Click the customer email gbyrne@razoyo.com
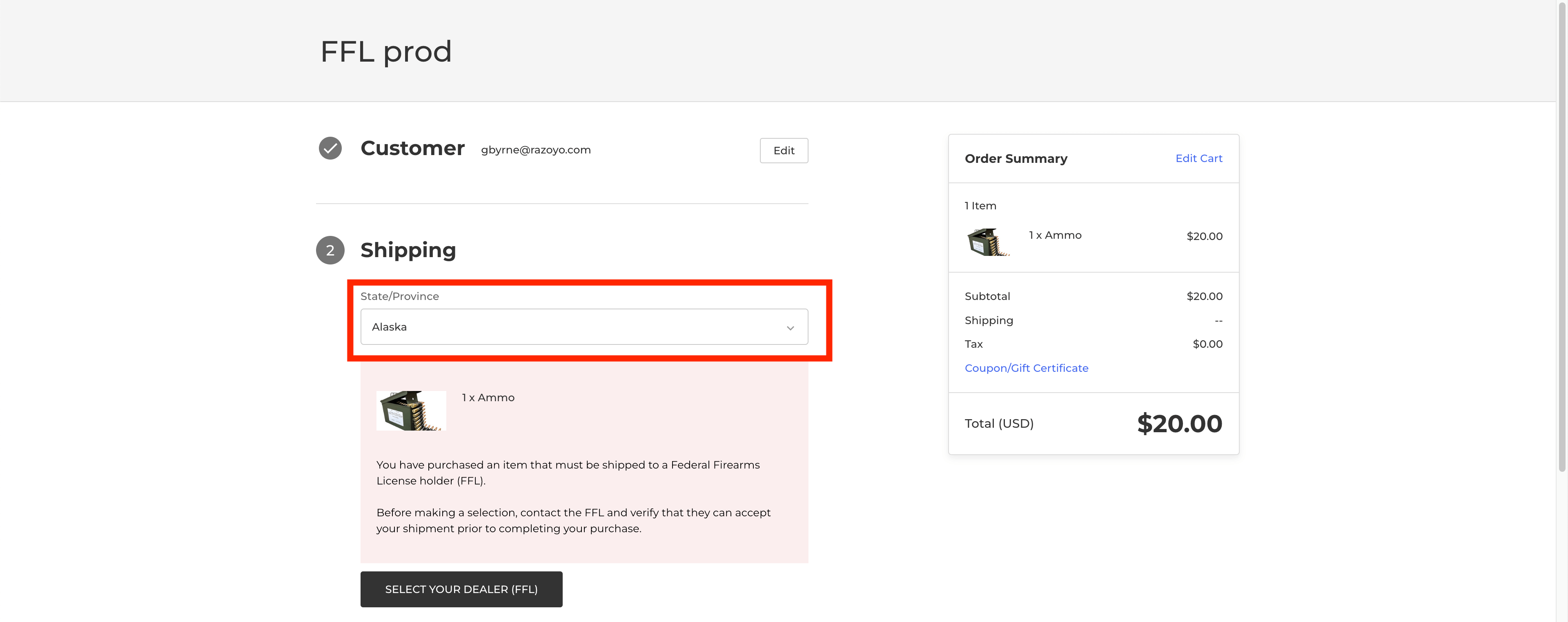1568x622 pixels. 535,150
